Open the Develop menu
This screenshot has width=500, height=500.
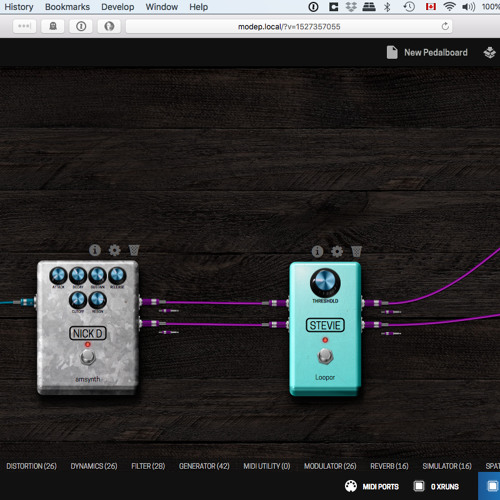pyautogui.click(x=118, y=7)
